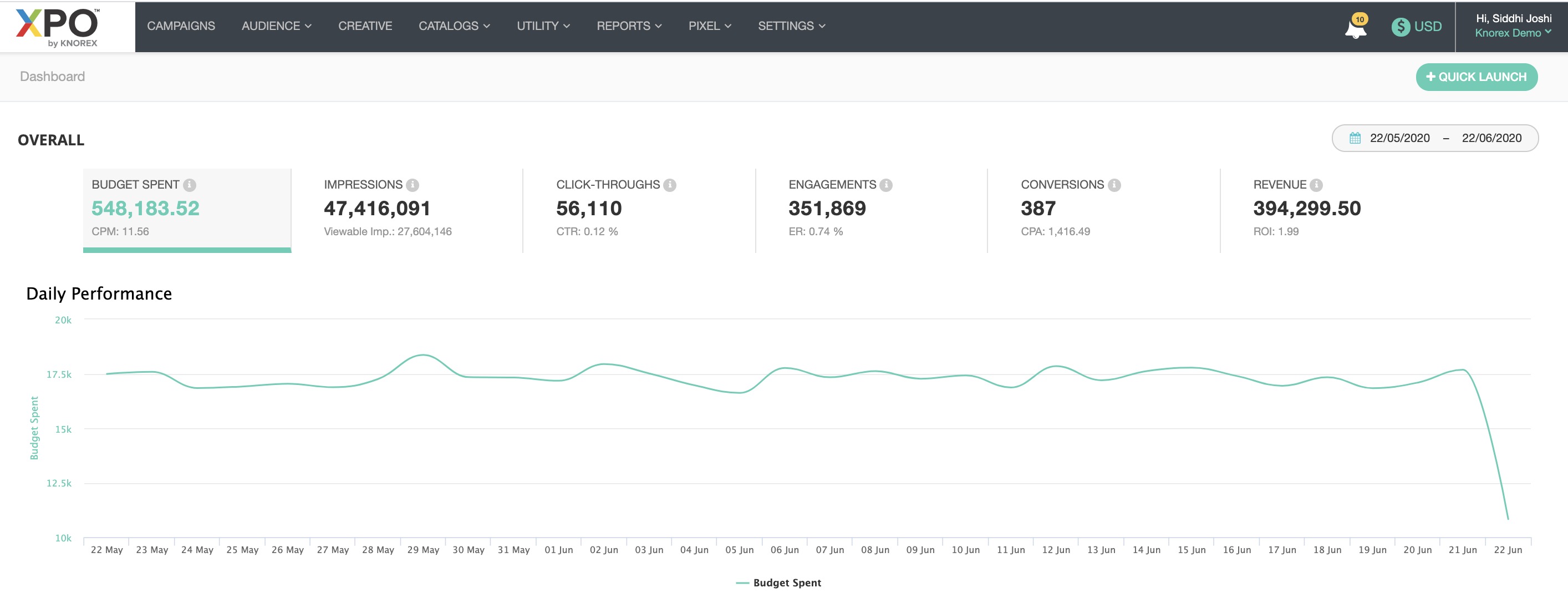The height and width of the screenshot is (608, 1568).
Task: Click the Click-Throughs info icon
Action: point(670,185)
